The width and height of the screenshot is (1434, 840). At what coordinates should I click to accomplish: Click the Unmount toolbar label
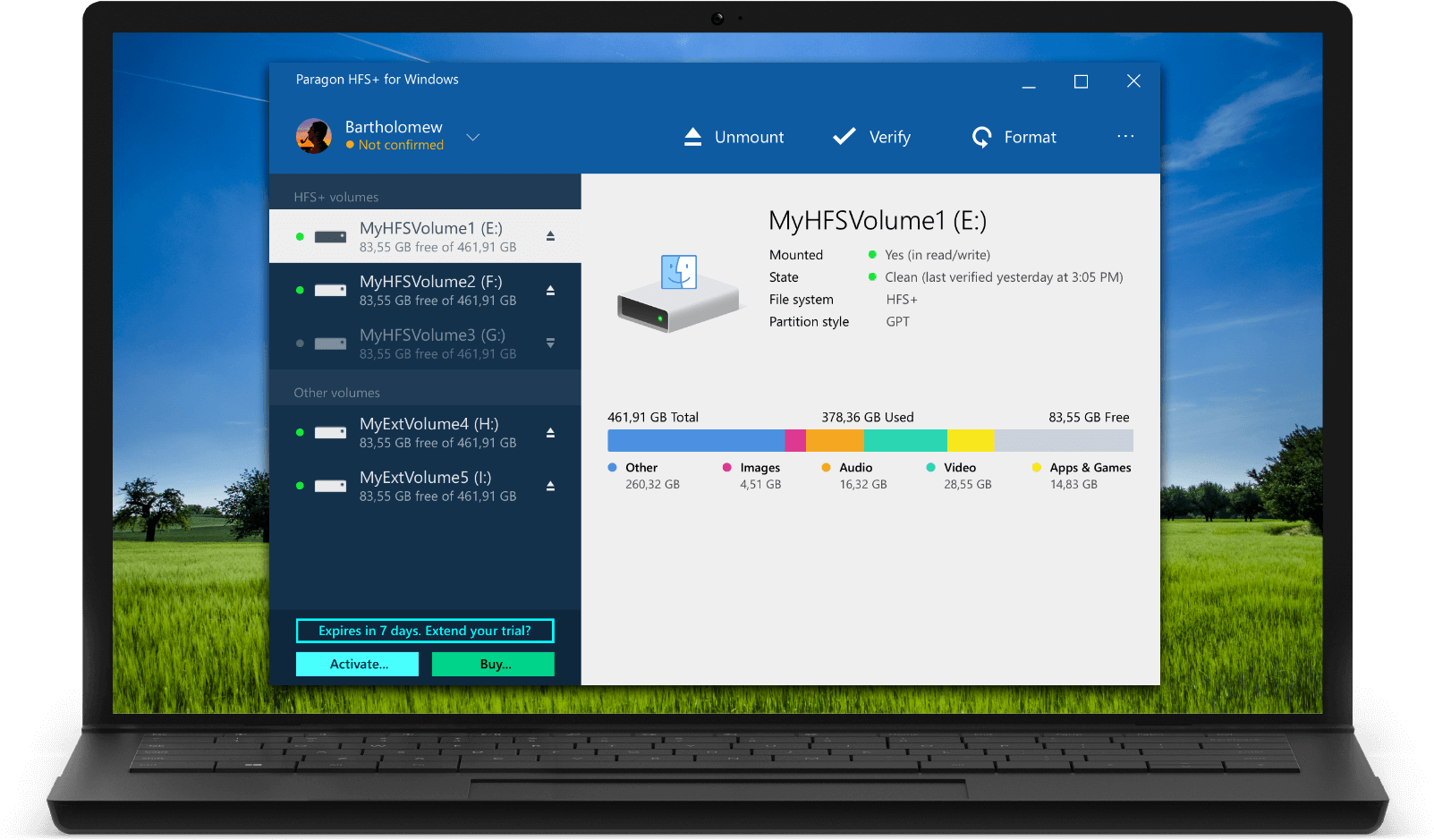click(749, 137)
